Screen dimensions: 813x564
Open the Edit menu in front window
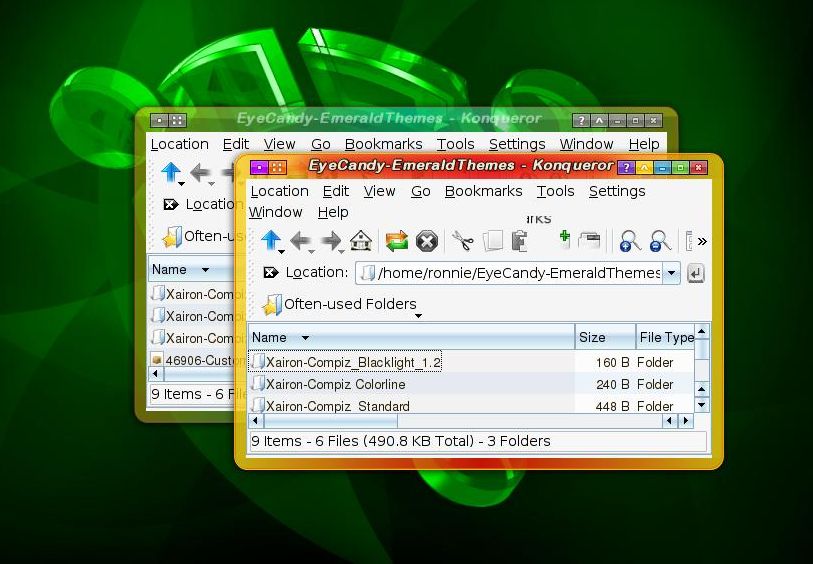(x=335, y=191)
